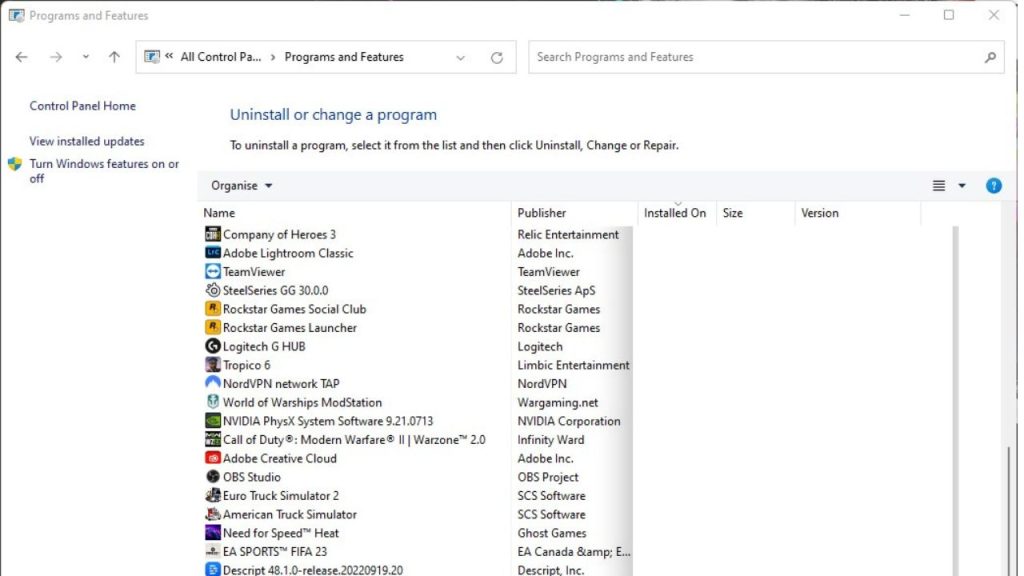Open the Organise dropdown menu
This screenshot has width=1024, height=576.
(x=241, y=185)
